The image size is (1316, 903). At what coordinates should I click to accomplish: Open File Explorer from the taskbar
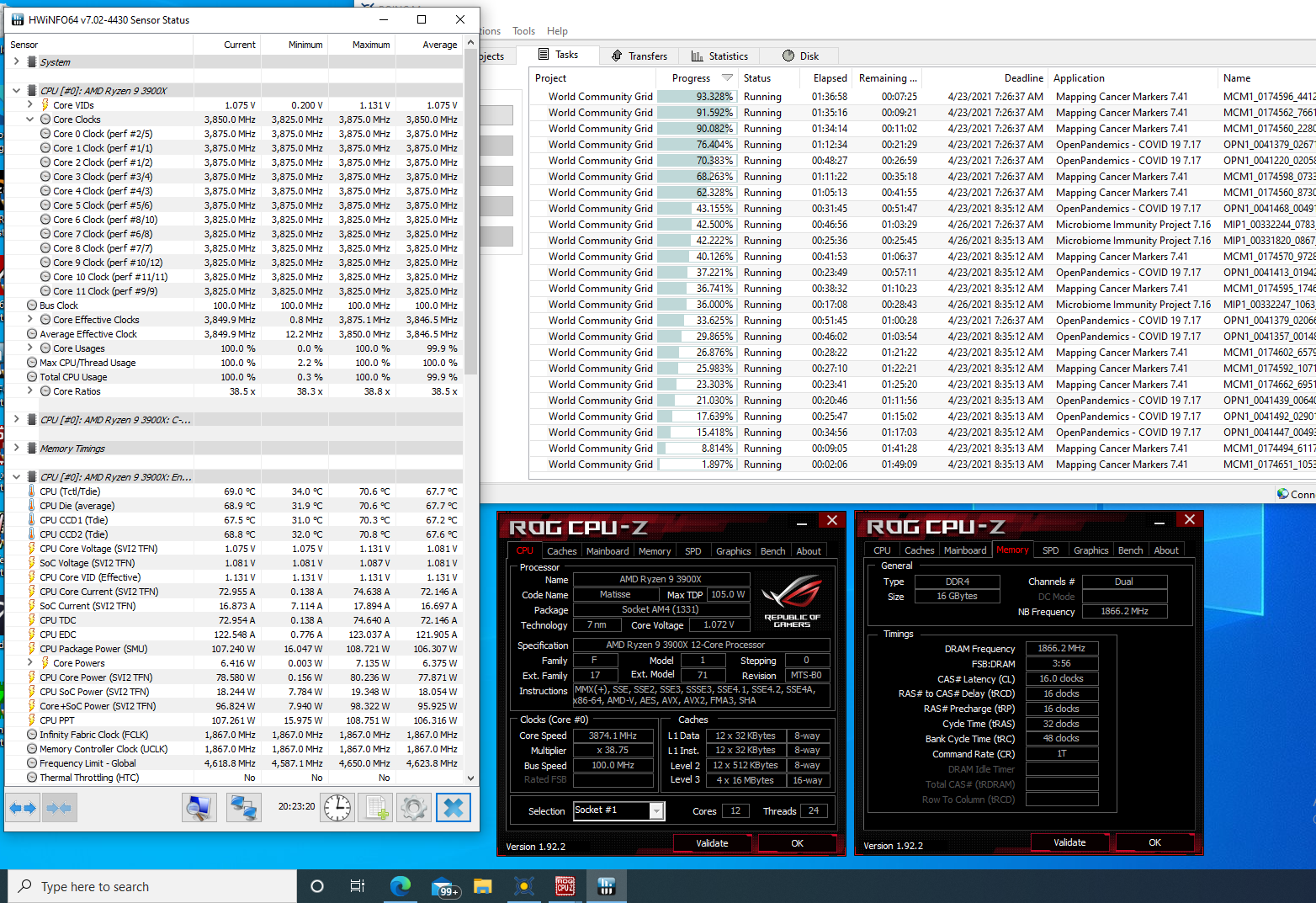click(482, 886)
